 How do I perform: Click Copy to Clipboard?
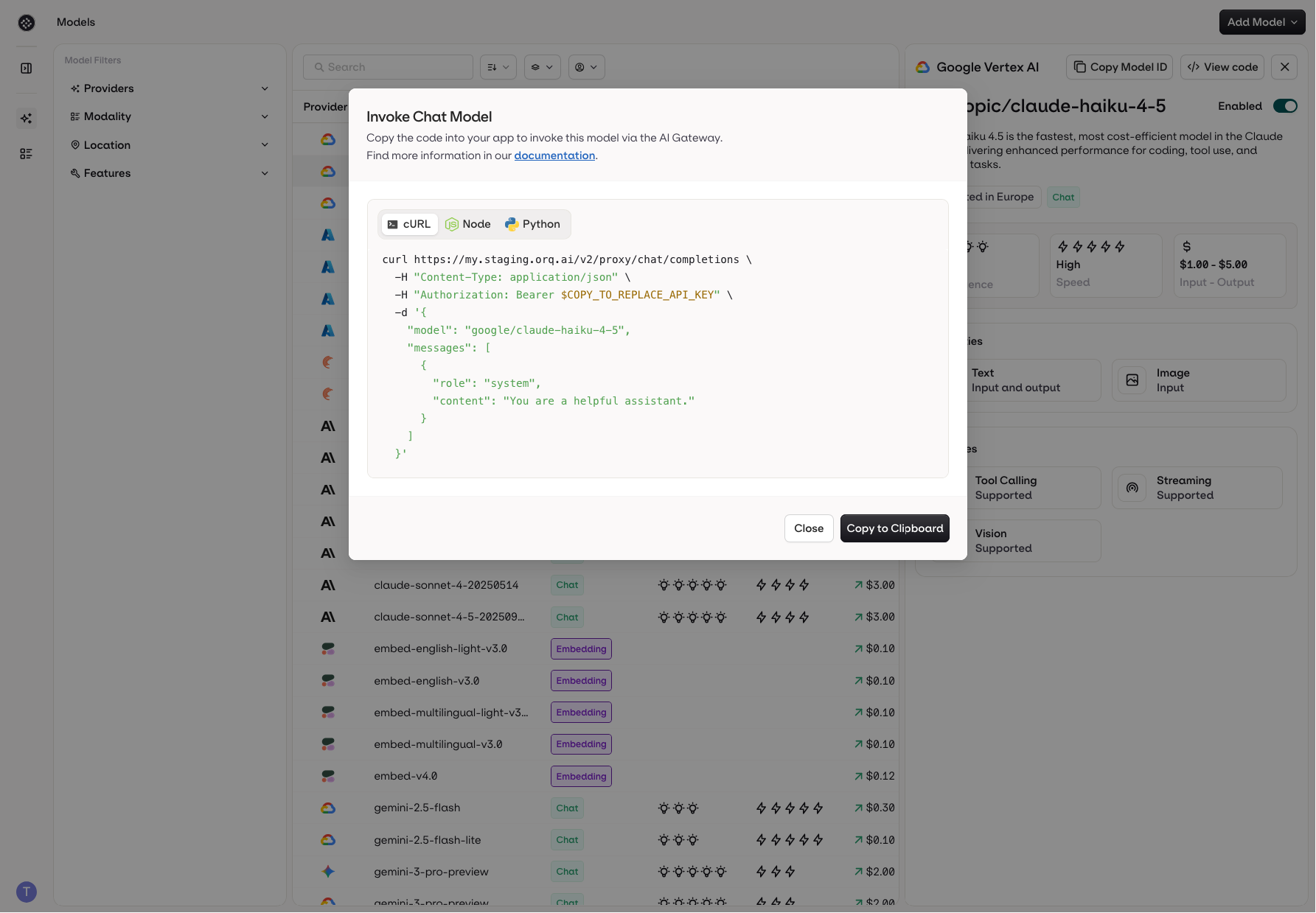pos(894,528)
